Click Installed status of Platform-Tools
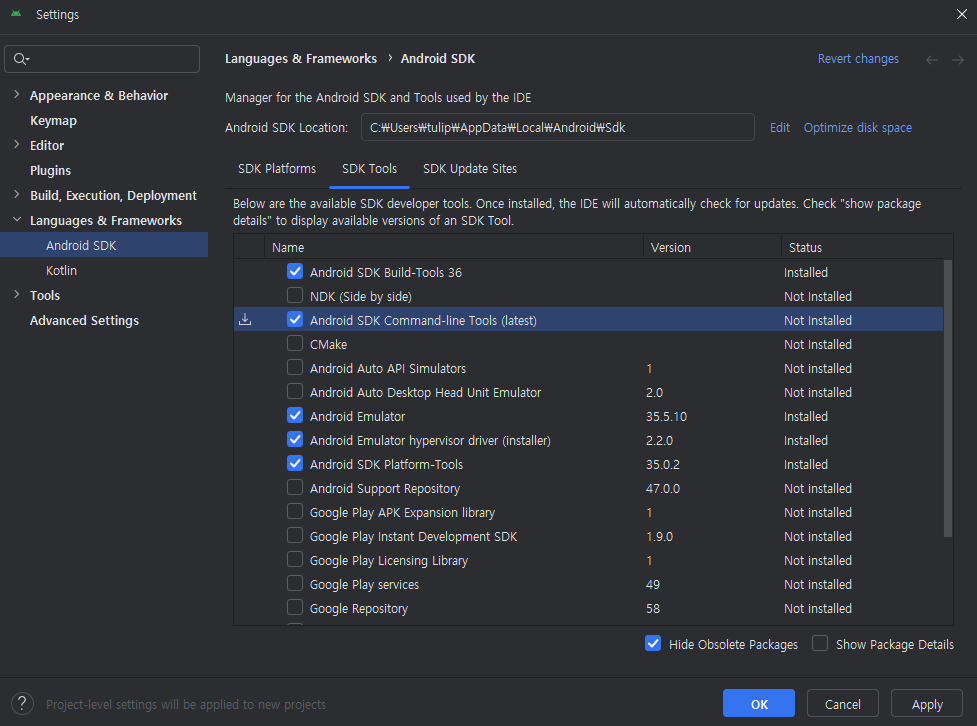Image resolution: width=977 pixels, height=726 pixels. point(806,464)
